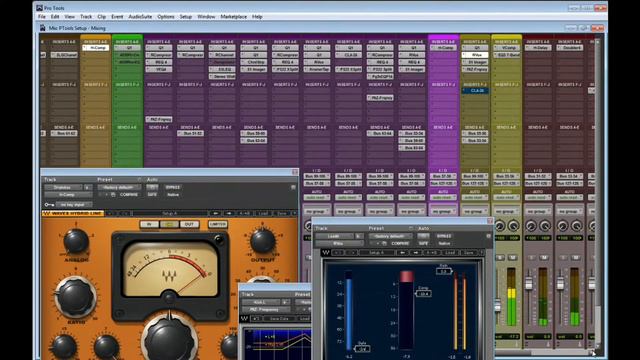Open the H-Comp track selector dropdown

63,187
